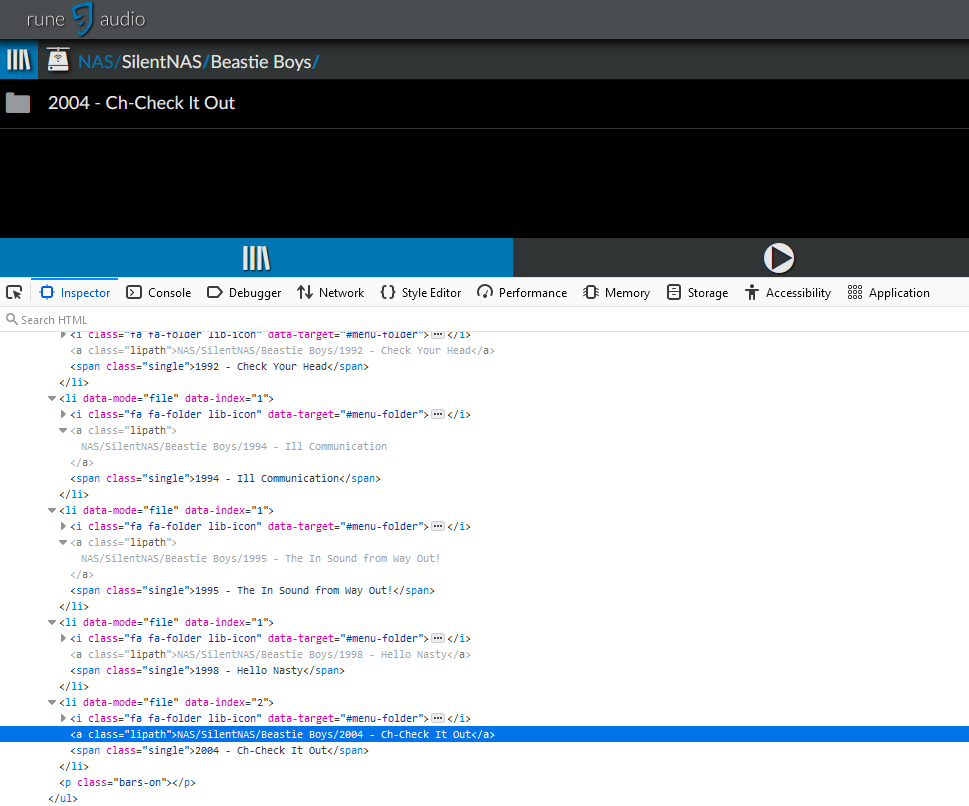Switch to the Library bottom tab
This screenshot has height=806, width=969.
[x=256, y=258]
